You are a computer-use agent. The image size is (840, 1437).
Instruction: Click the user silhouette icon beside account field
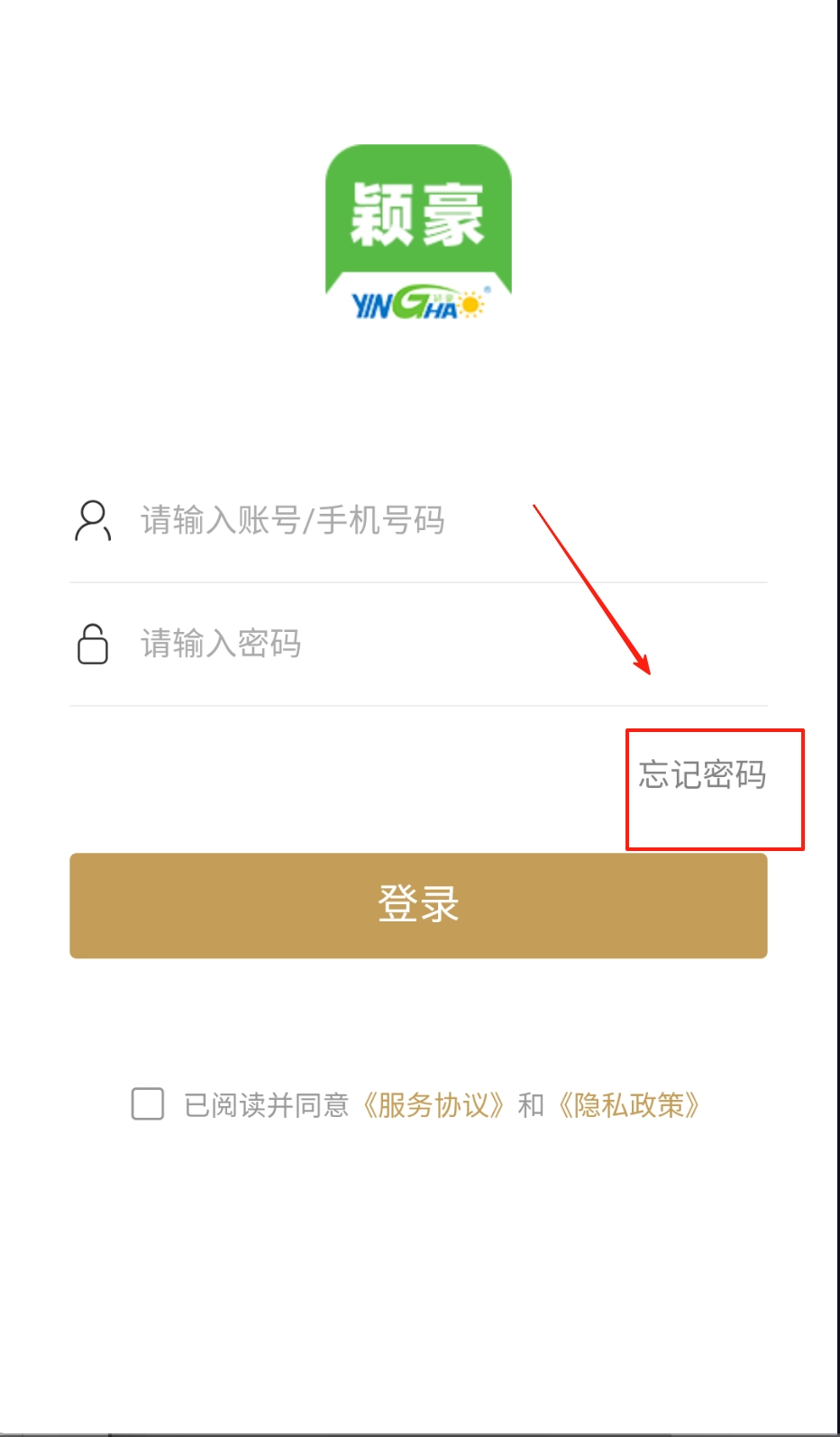tap(93, 520)
